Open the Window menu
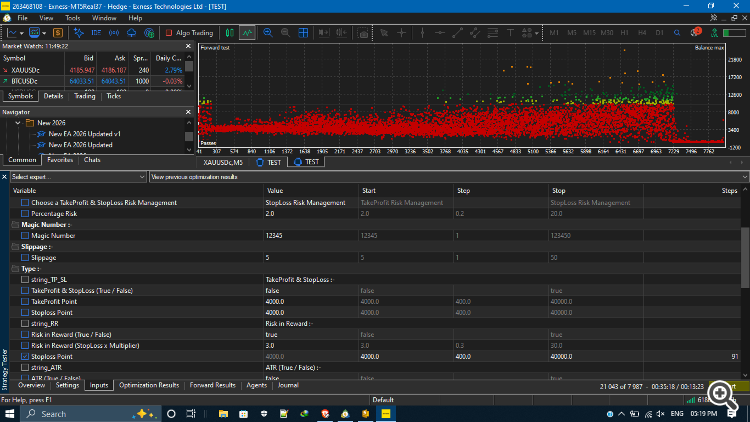750x422 pixels. coord(104,18)
